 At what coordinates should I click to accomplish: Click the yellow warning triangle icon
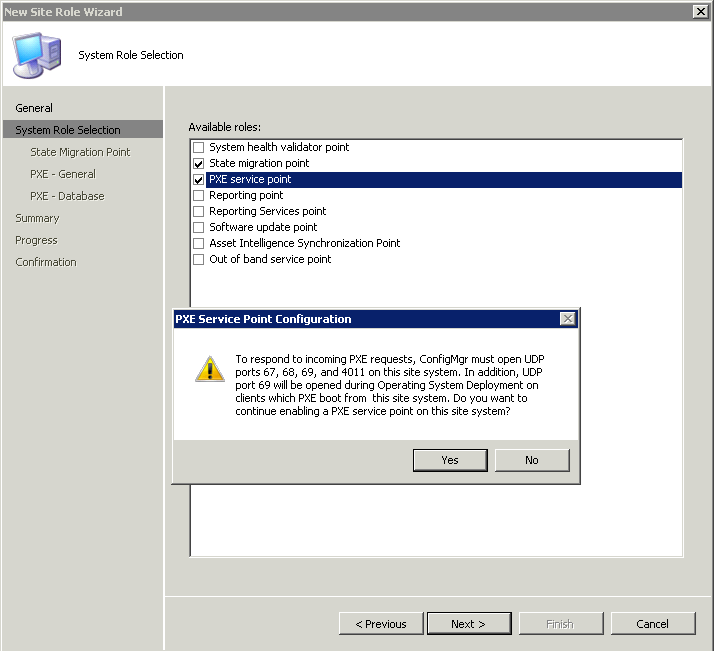point(209,369)
